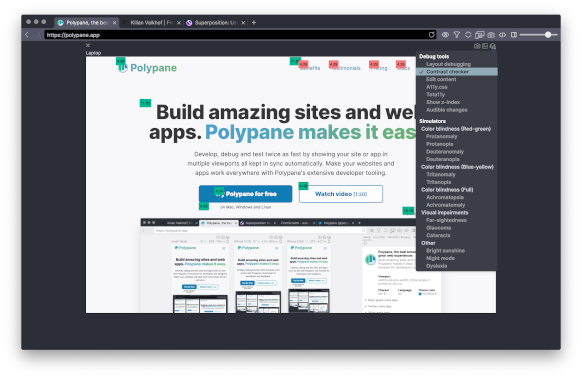This screenshot has width=582, height=378.
Task: Select the Bright sunshine simulator
Action: tap(445, 251)
